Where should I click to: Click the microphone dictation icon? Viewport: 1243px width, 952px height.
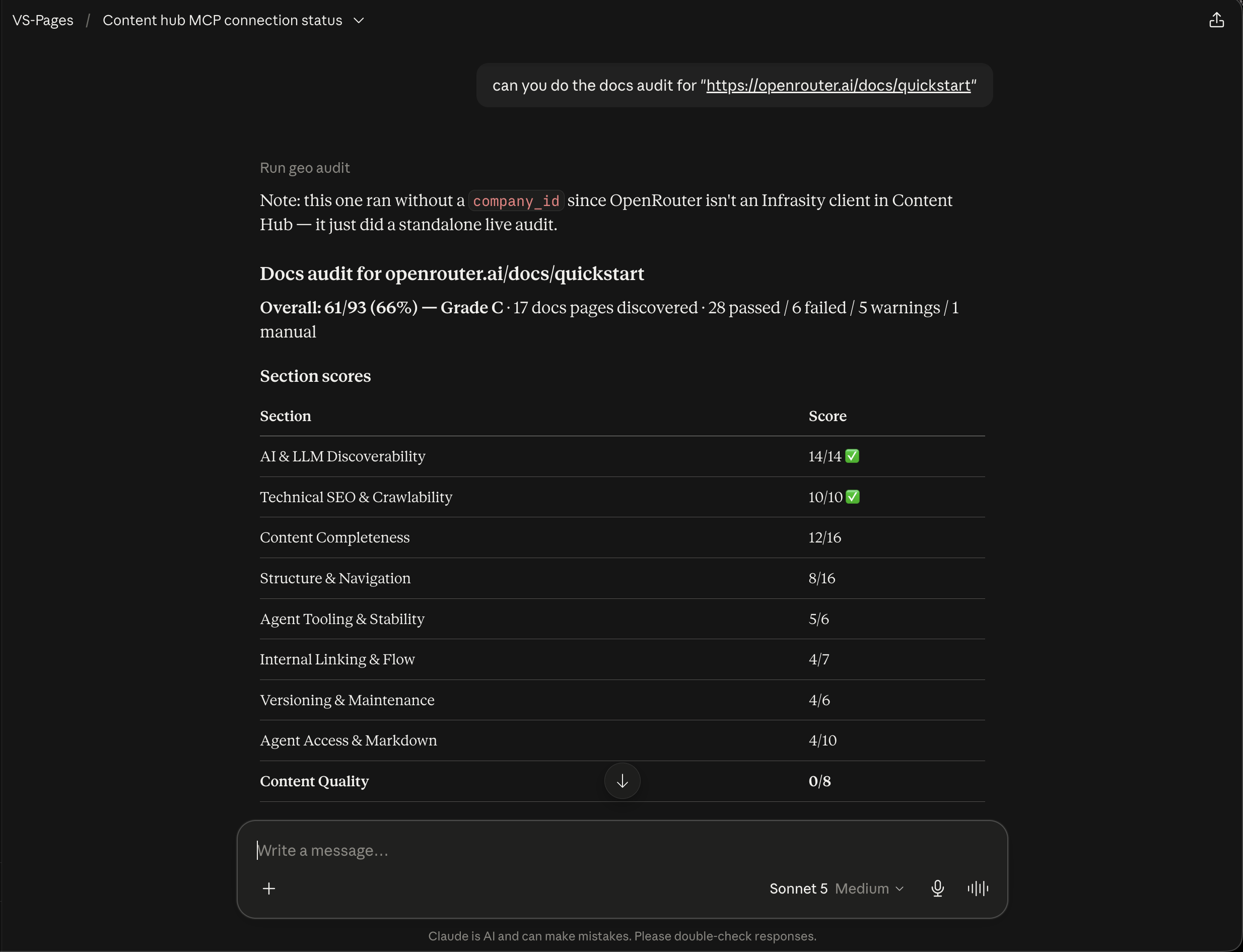pyautogui.click(x=938, y=889)
